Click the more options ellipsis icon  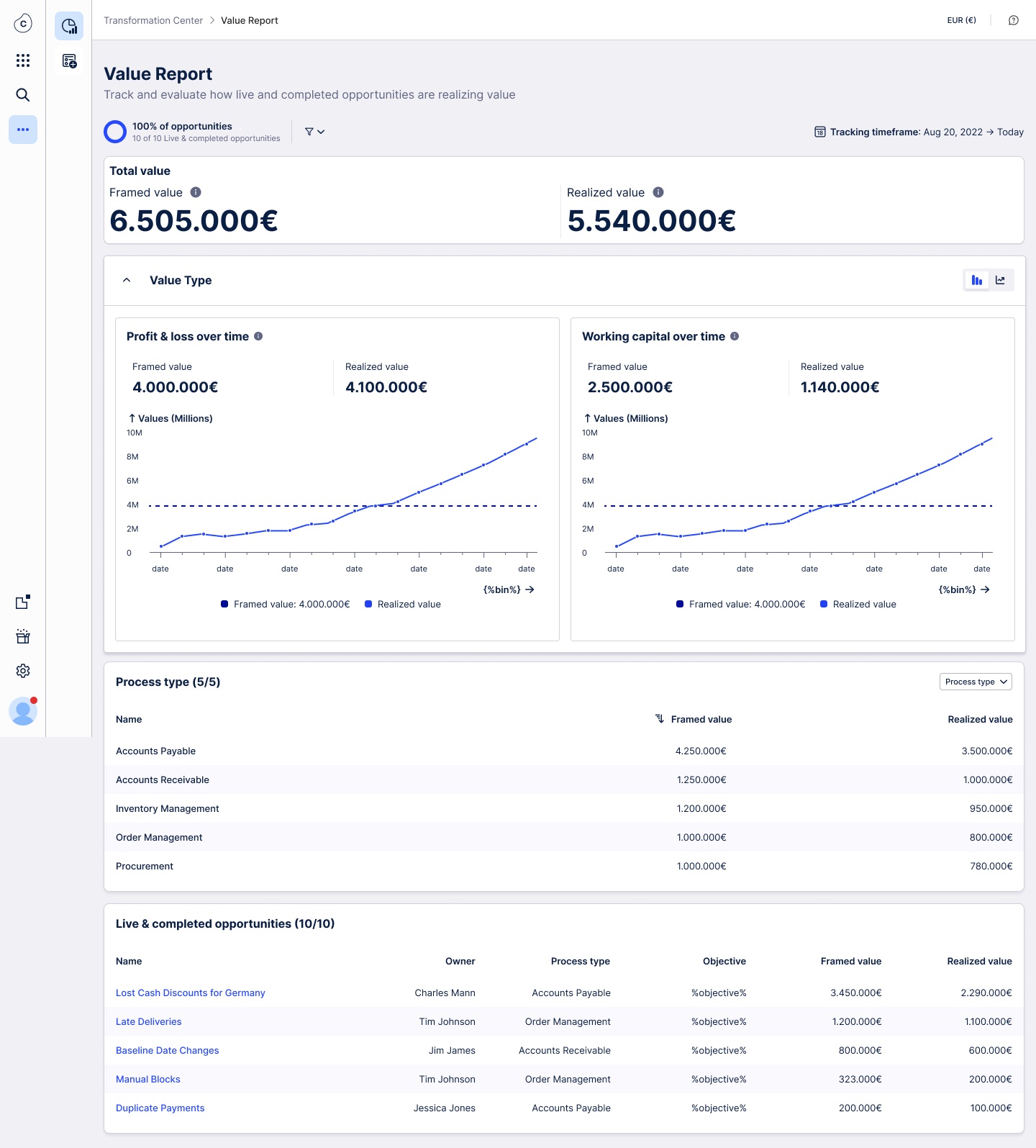(x=23, y=130)
